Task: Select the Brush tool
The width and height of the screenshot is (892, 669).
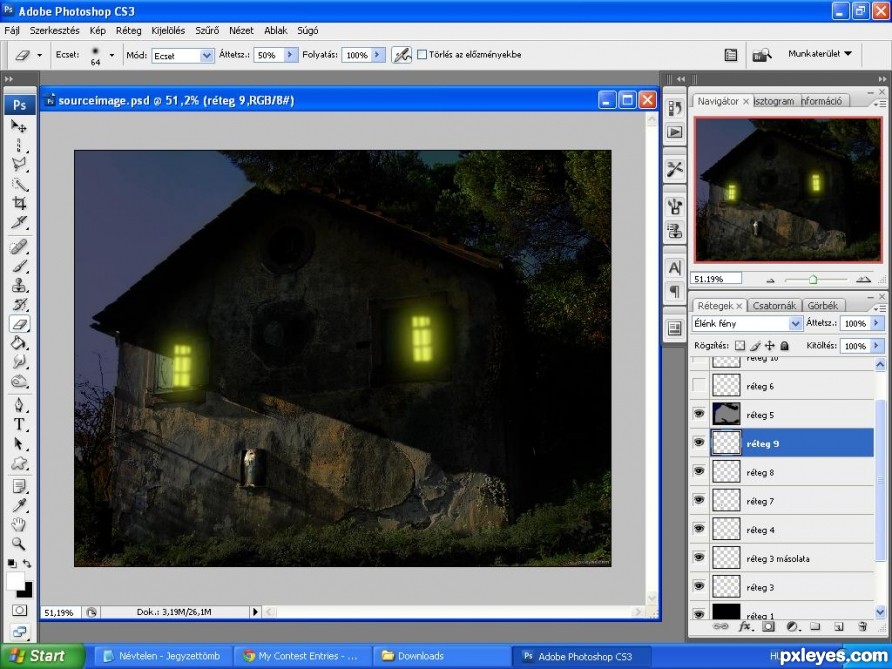Action: pos(19,266)
